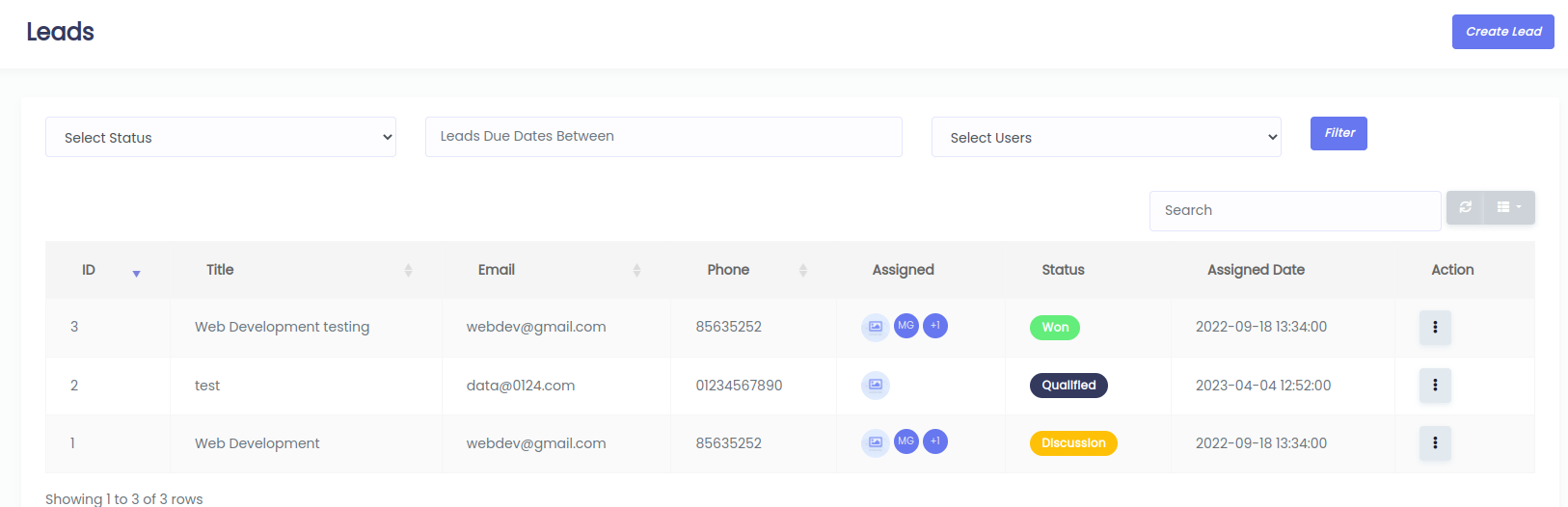This screenshot has height=507, width=1568.
Task: Focus the Leads Due Dates Between field
Action: [663, 137]
